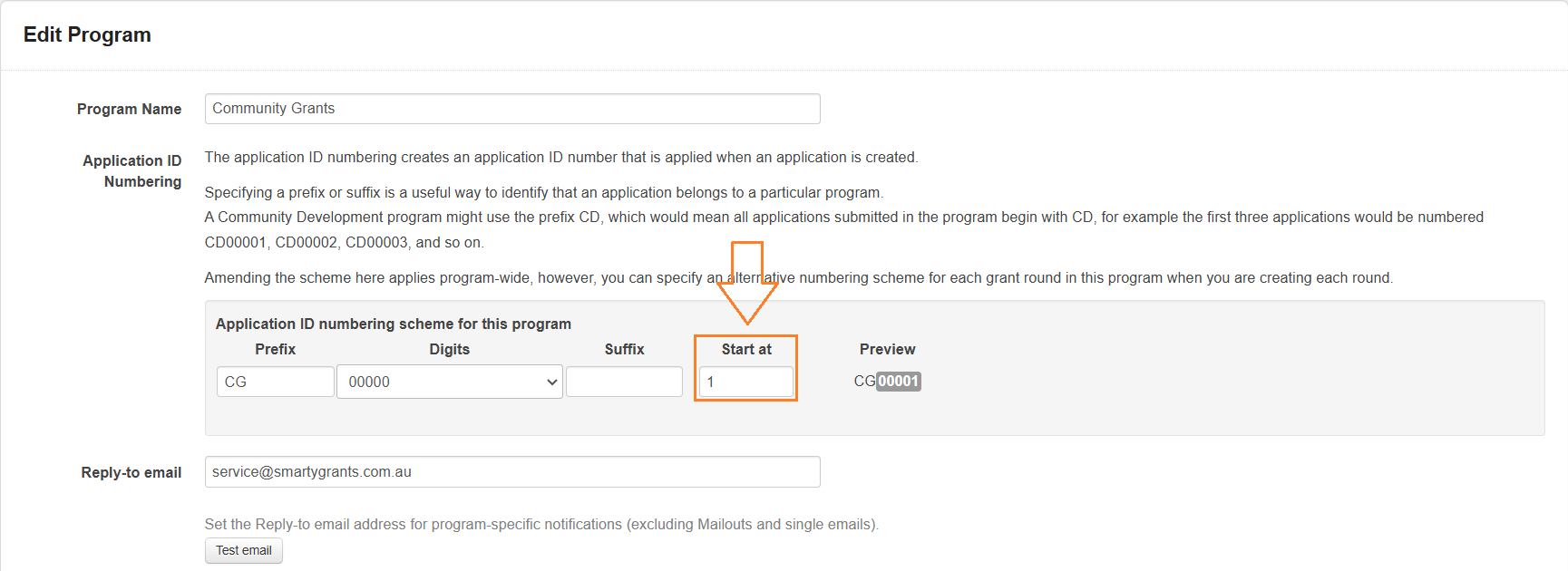Click the Program Name label
Image resolution: width=1568 pixels, height=571 pixels.
[x=129, y=109]
